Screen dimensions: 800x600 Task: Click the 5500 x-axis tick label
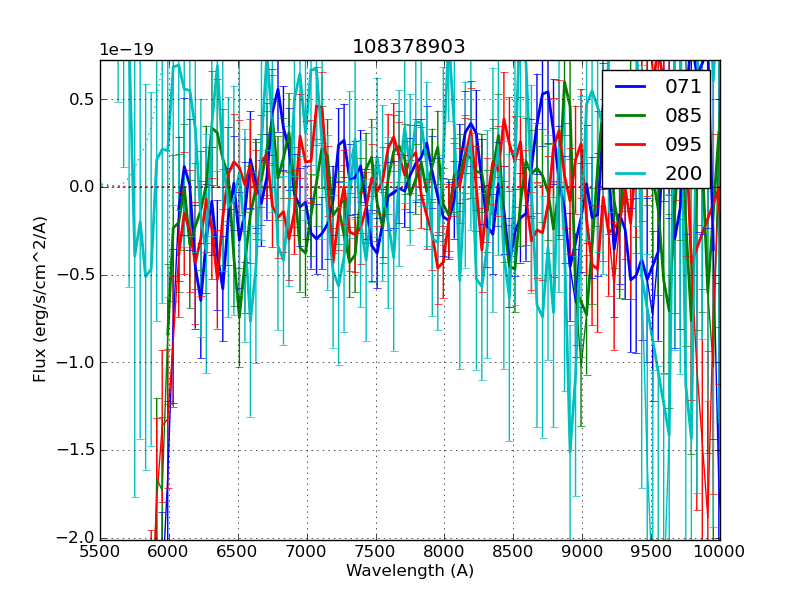pyautogui.click(x=100, y=551)
